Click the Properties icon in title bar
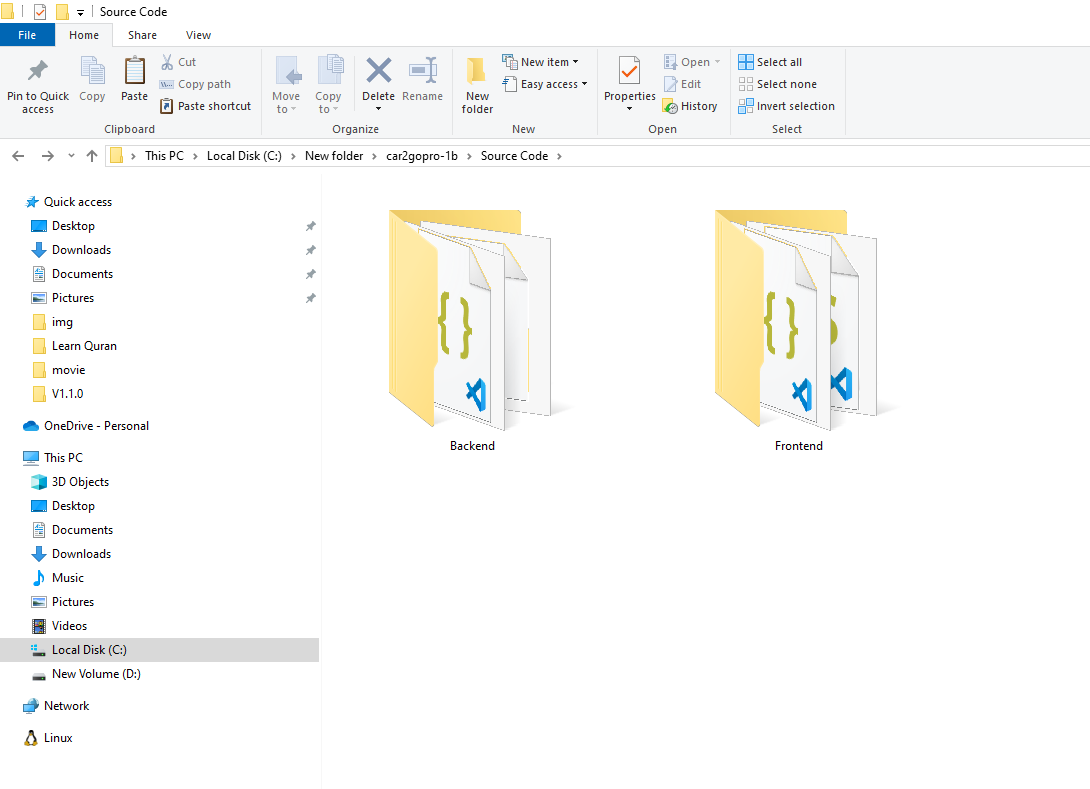Viewport: 1090px width, 789px height. tap(40, 12)
